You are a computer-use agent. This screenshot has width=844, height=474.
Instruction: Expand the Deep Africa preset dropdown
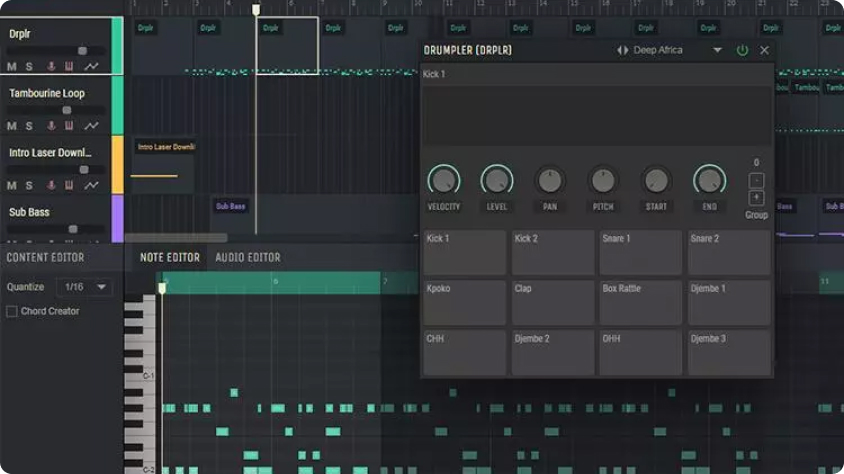(x=717, y=50)
